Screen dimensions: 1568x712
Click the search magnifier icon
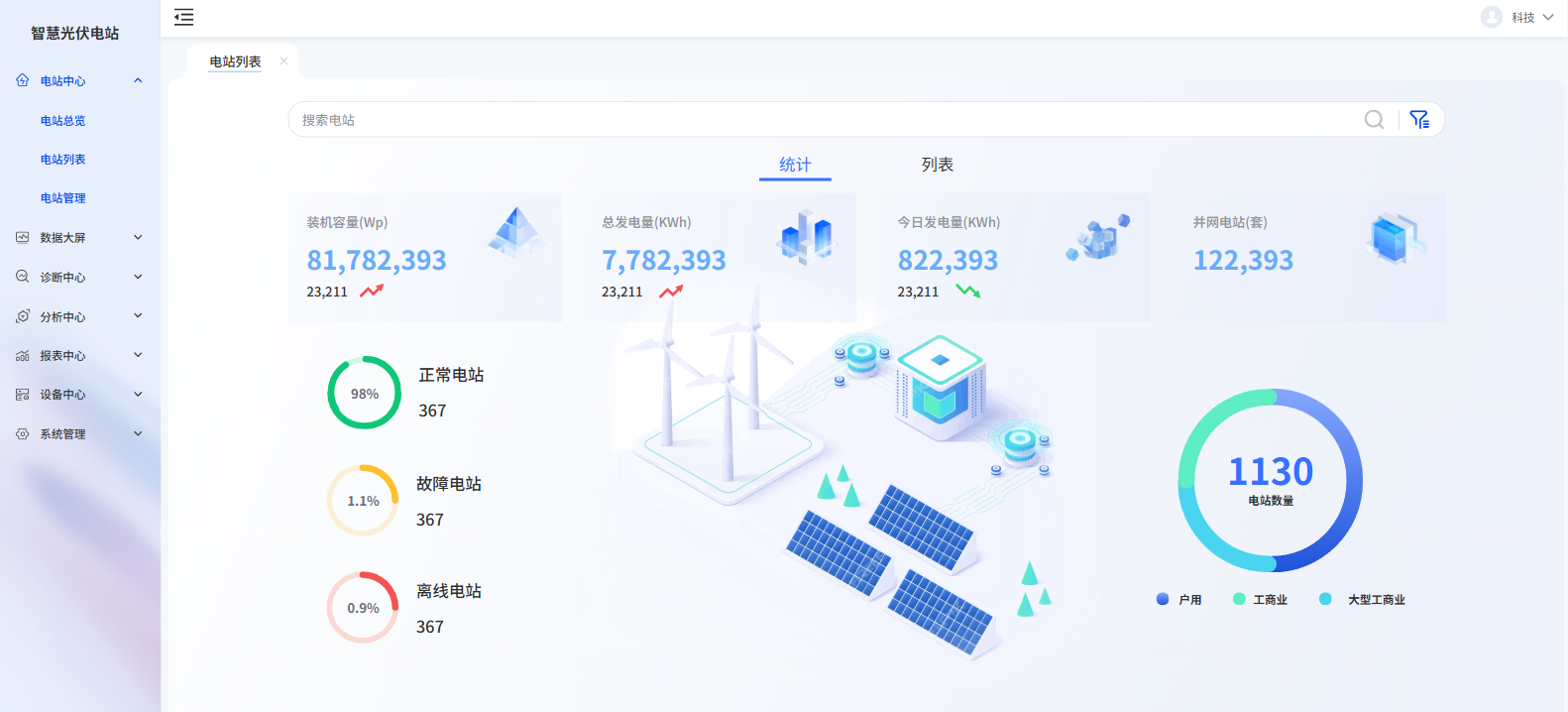coord(1374,120)
